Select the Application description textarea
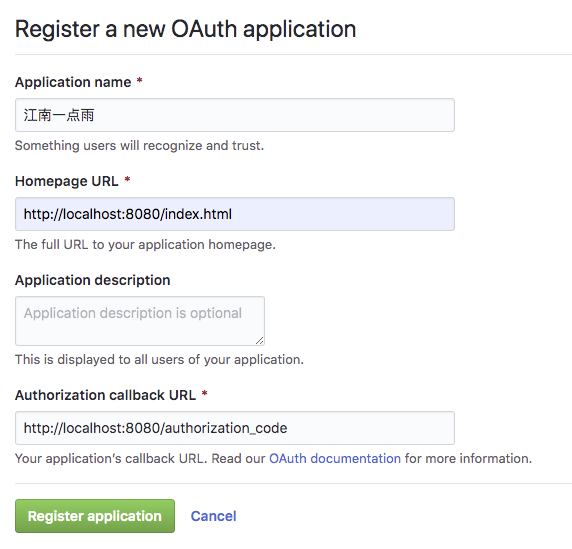Screen dimensions: 572x549 pos(140,321)
